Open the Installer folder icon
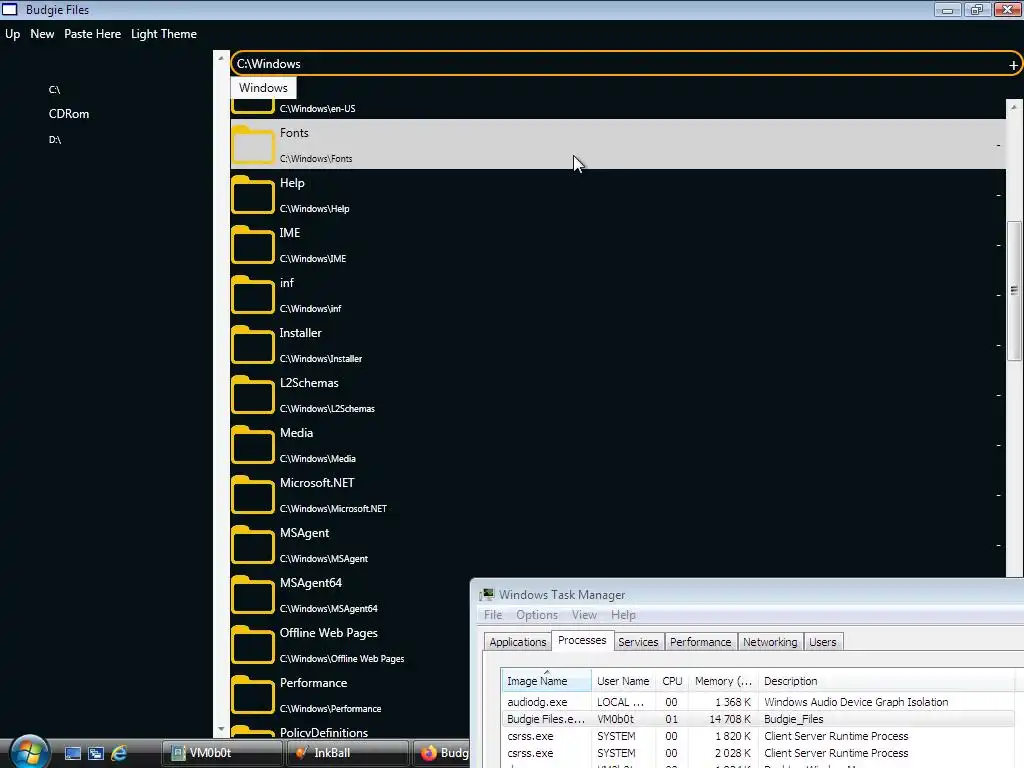The width and height of the screenshot is (1024, 768). 253,344
